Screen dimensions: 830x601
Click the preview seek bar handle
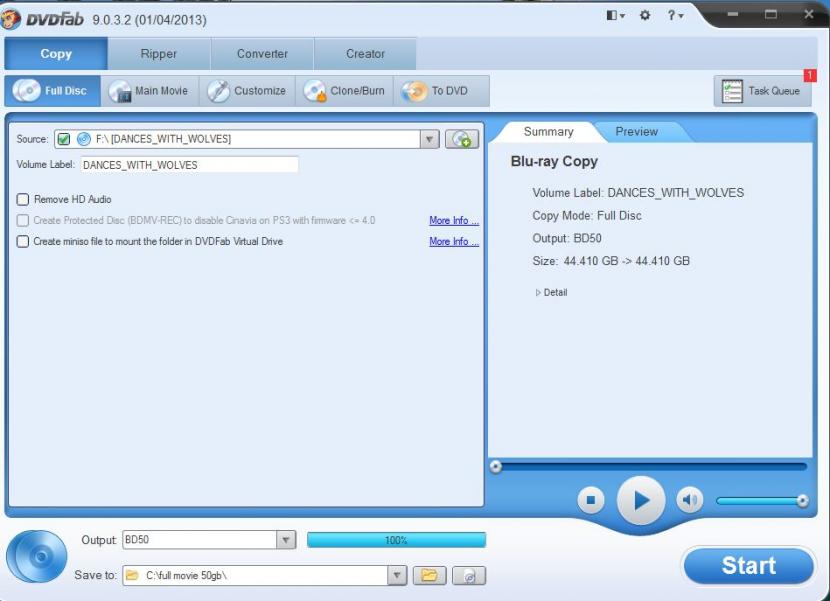point(495,467)
